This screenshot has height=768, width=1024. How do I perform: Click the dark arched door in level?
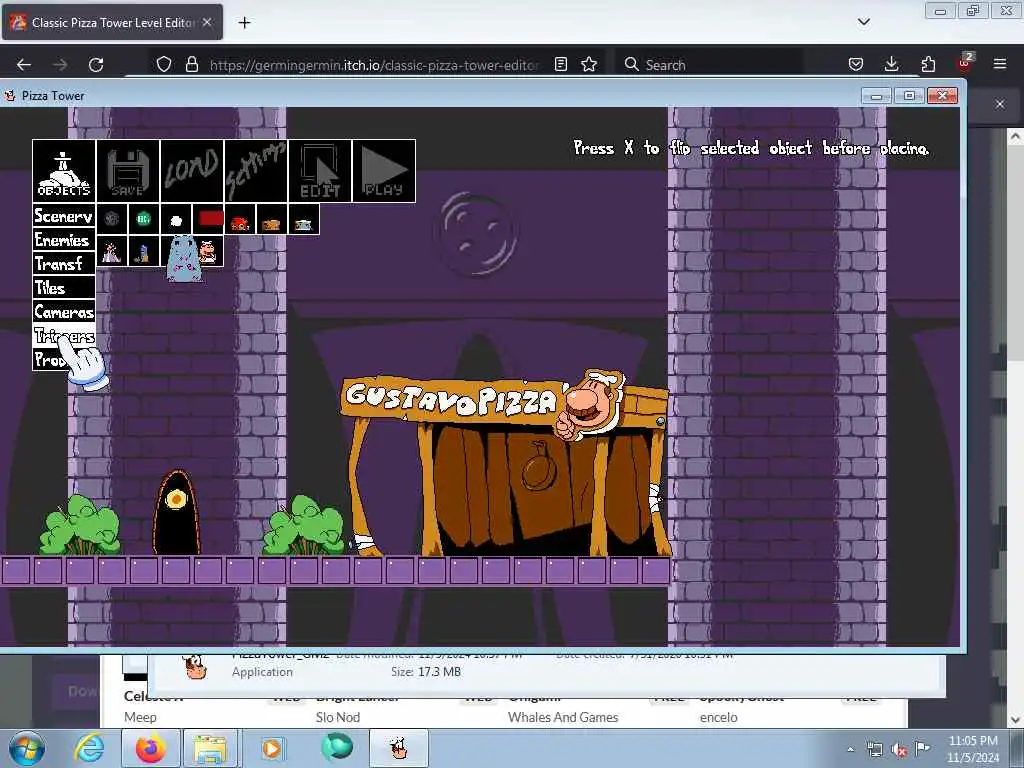[x=176, y=513]
